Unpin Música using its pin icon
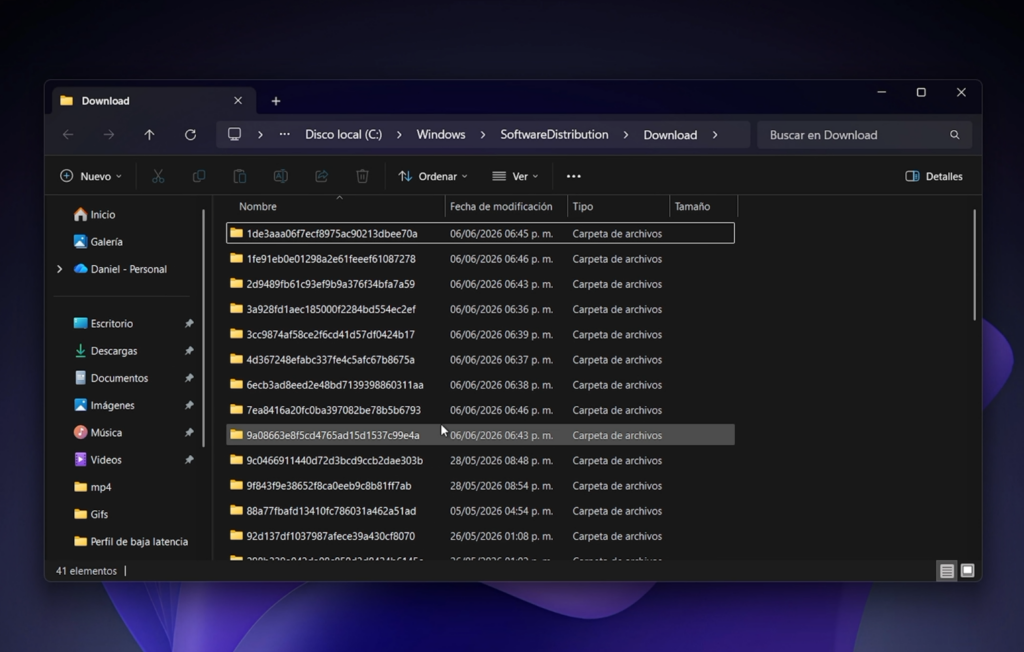 189,432
